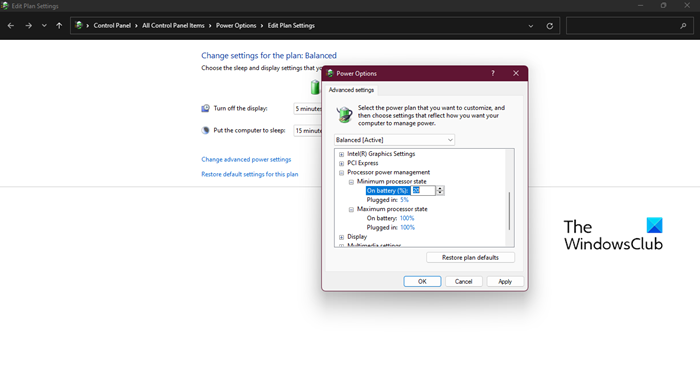Go up one level with the up arrow
The width and height of the screenshot is (700, 369).
59,26
